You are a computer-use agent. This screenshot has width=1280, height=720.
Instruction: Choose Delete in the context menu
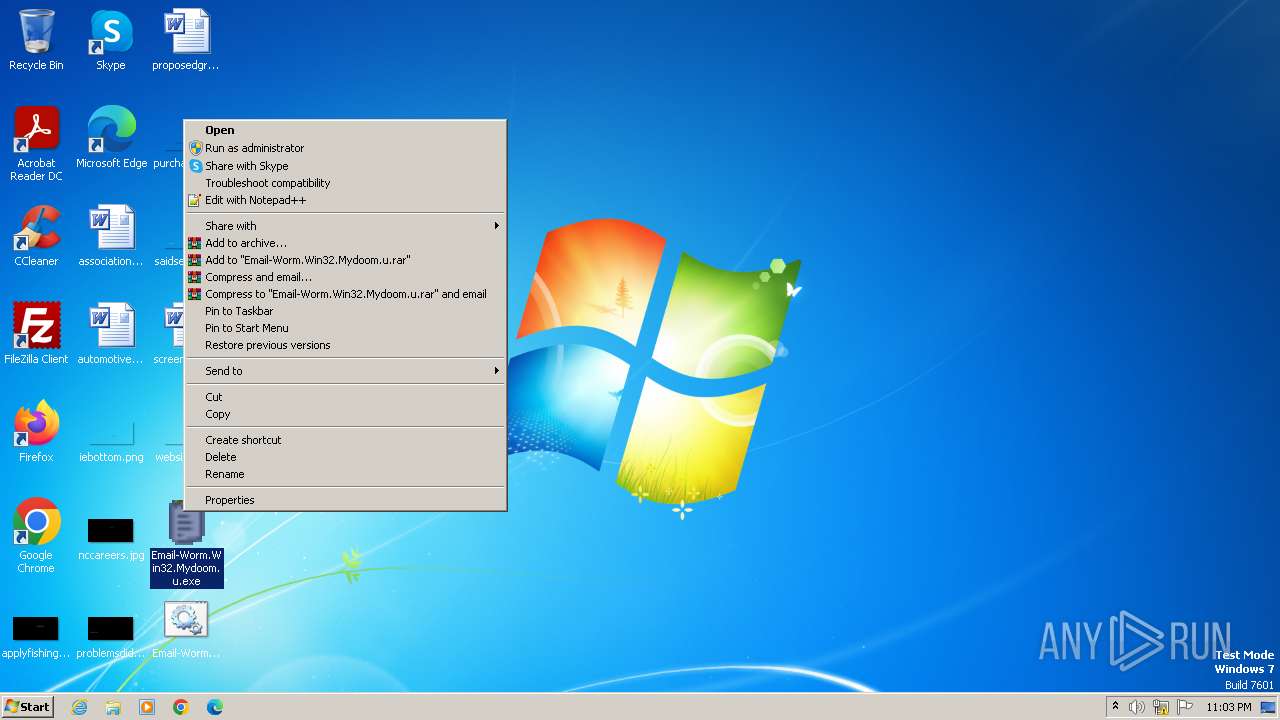(x=345, y=457)
